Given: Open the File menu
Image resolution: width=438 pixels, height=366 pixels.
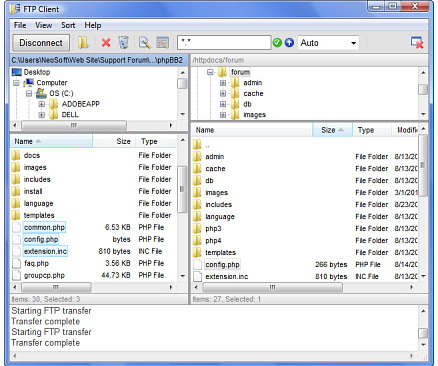Looking at the screenshot, I should coord(20,25).
